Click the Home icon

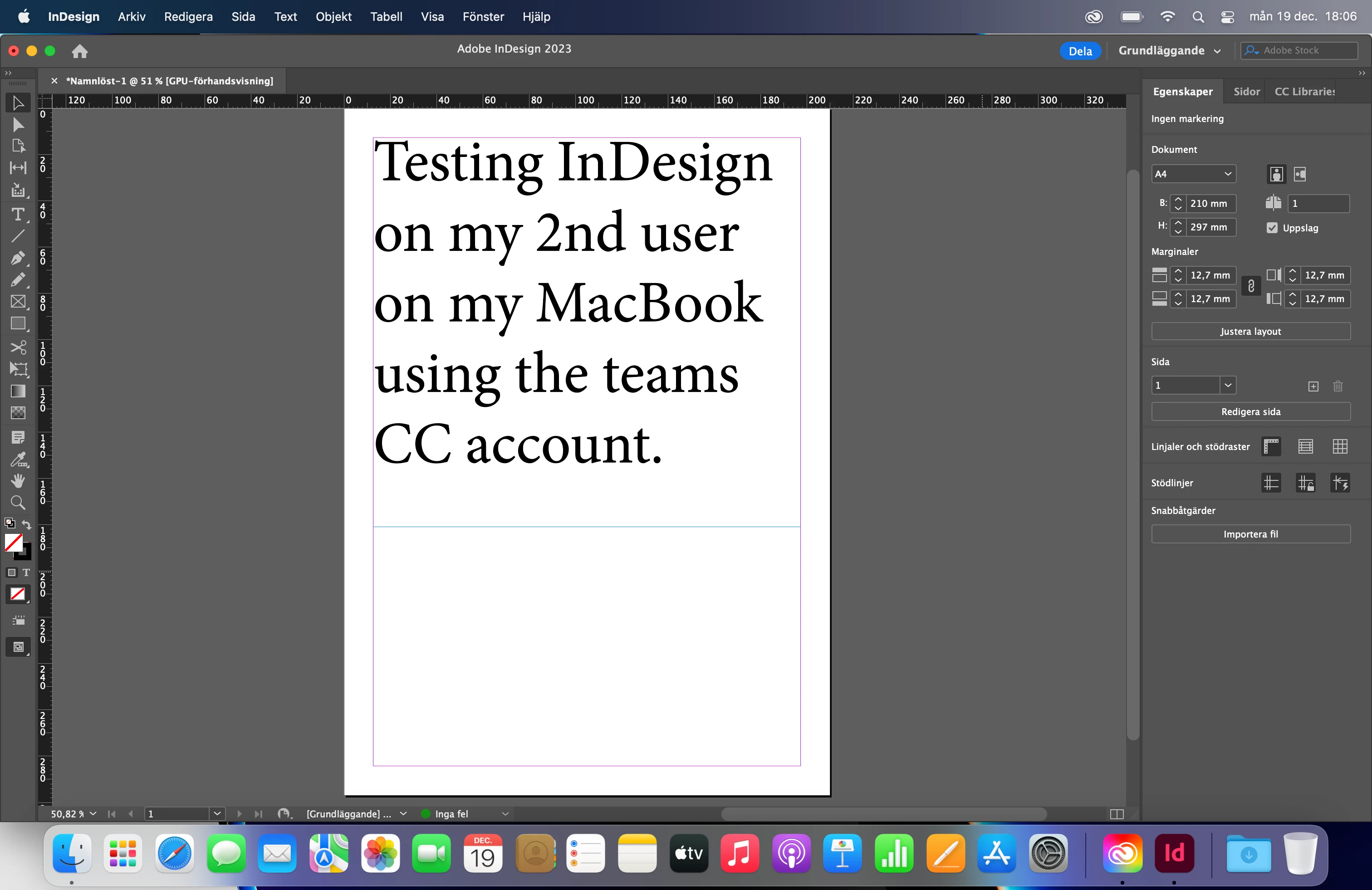(x=79, y=51)
